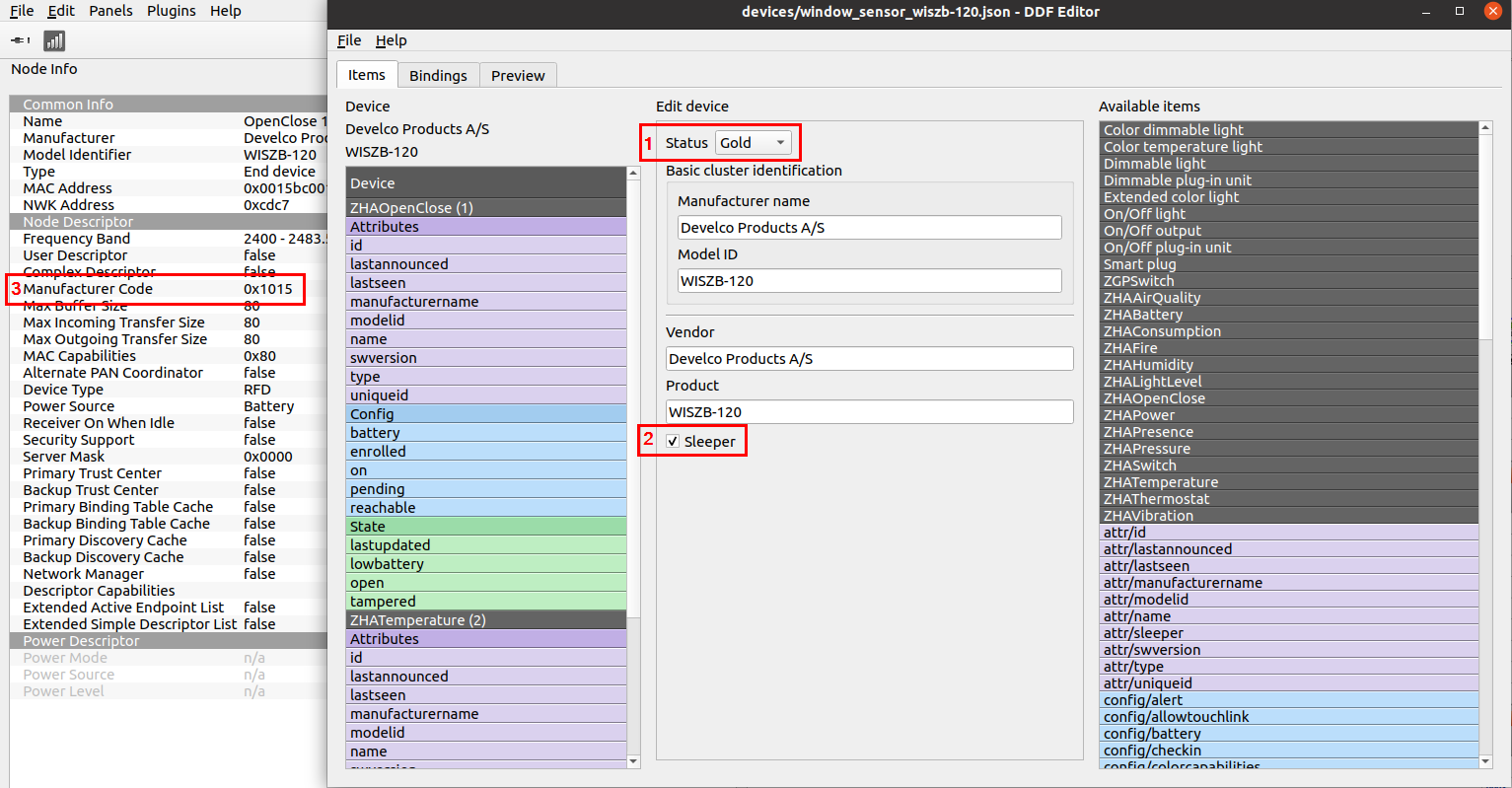Image resolution: width=1512 pixels, height=788 pixels.
Task: Click the Power Source Battery row
Action: [x=169, y=406]
